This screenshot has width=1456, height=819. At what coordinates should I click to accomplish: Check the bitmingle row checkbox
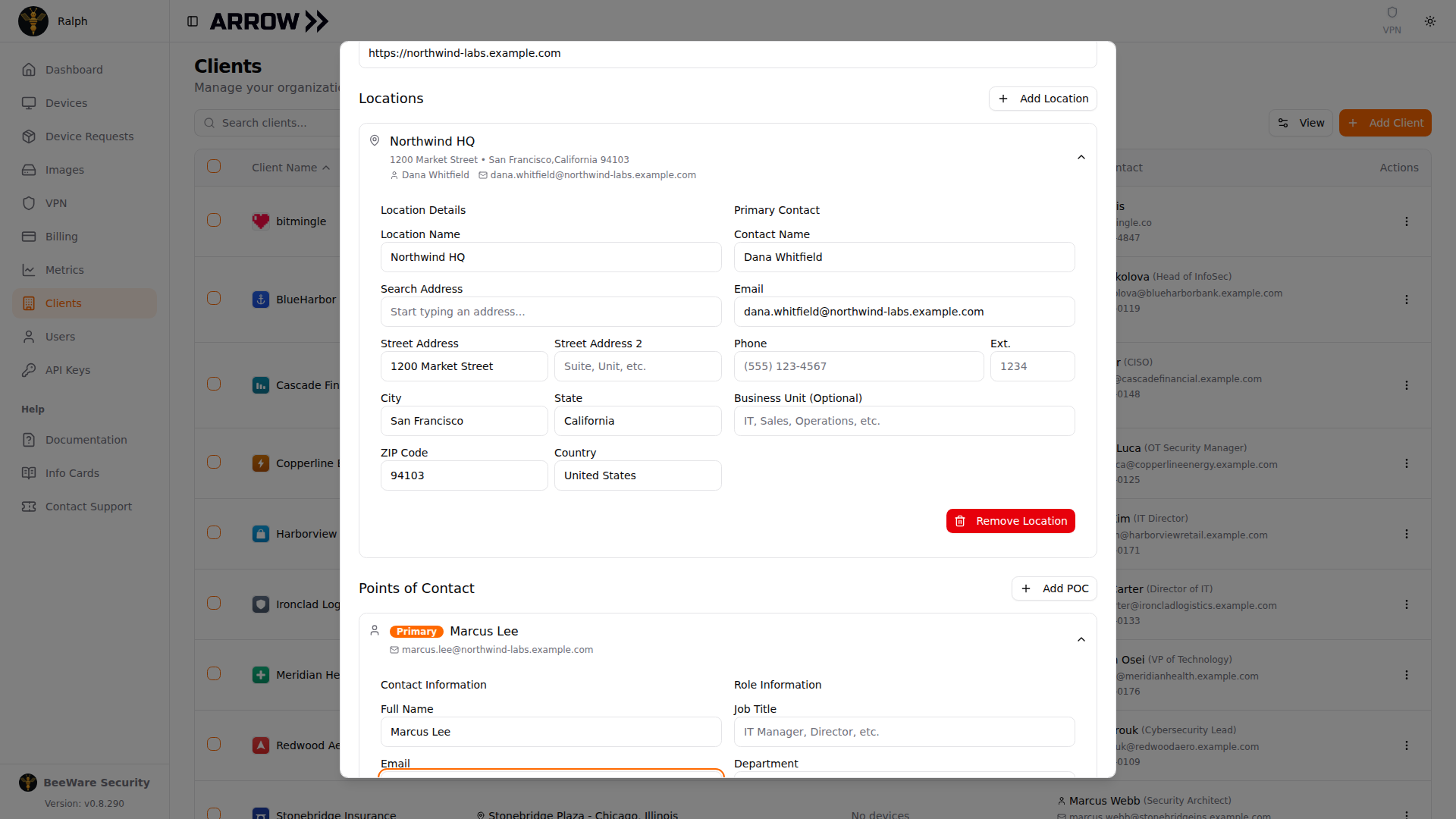(214, 220)
